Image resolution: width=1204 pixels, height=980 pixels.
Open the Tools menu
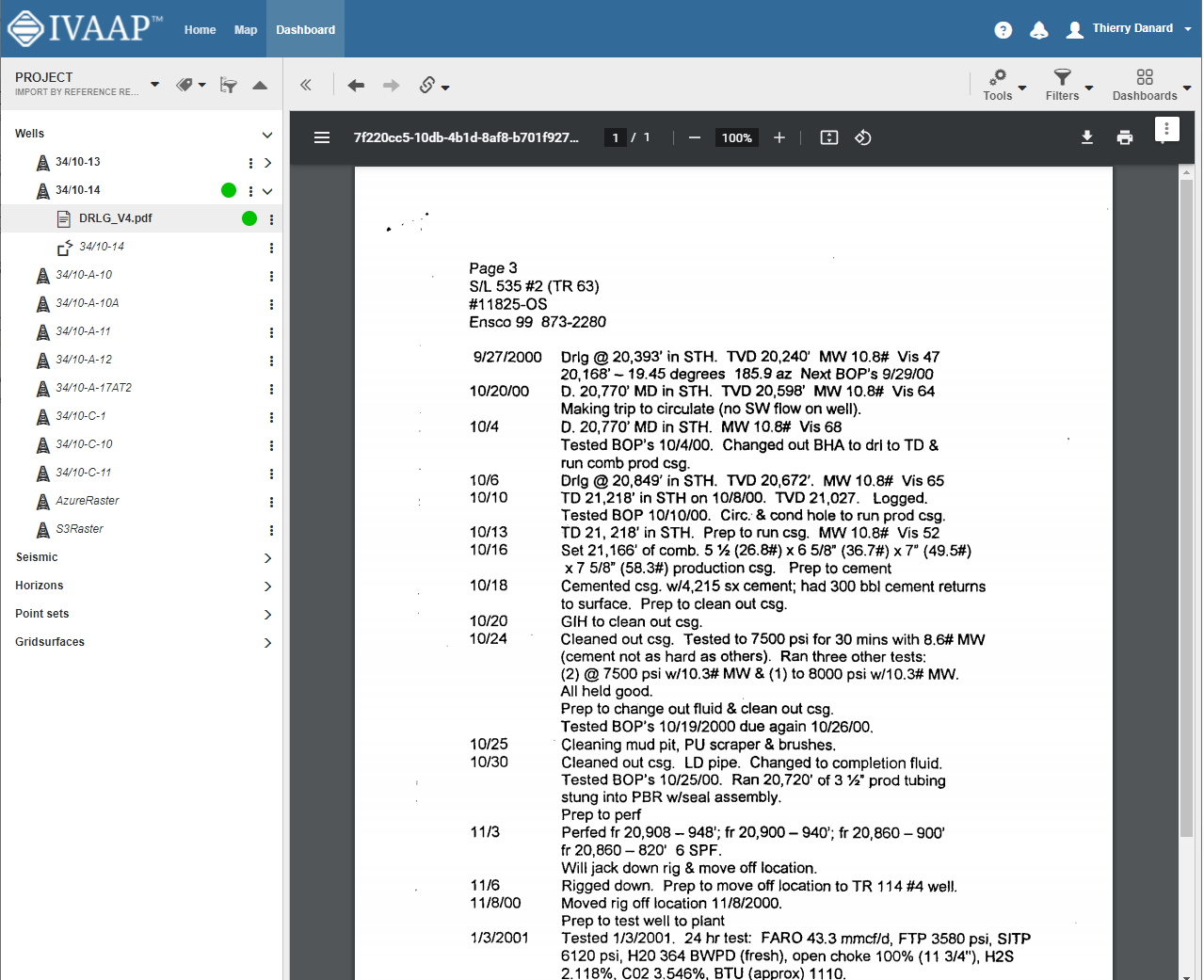click(x=1003, y=85)
